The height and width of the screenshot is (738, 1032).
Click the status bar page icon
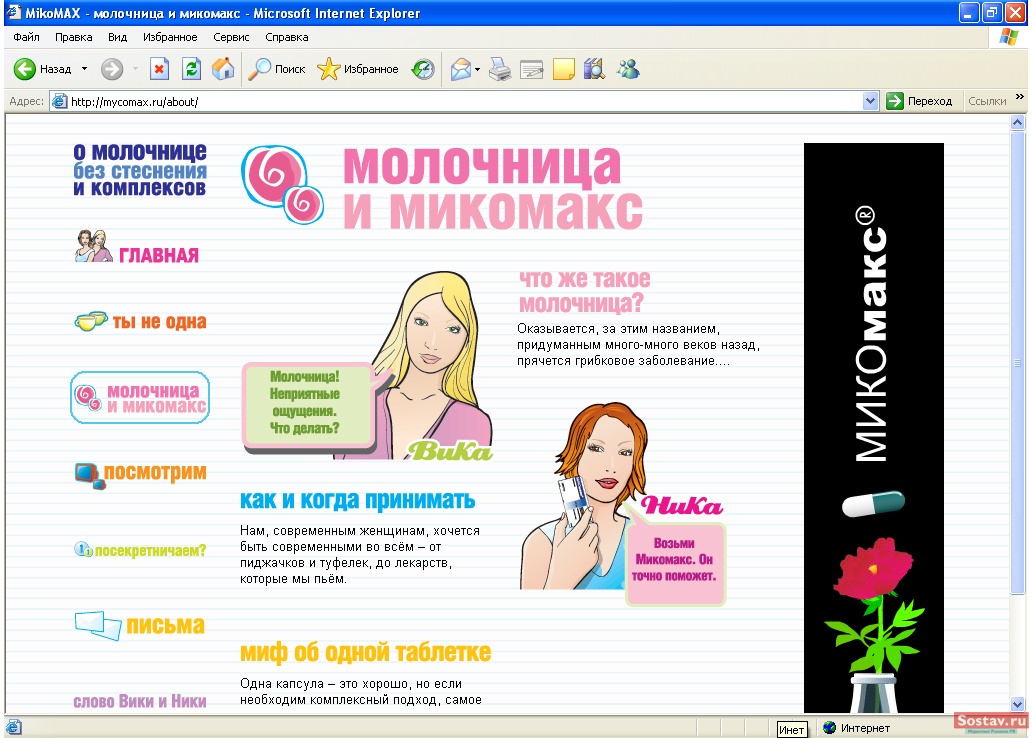pos(14,727)
